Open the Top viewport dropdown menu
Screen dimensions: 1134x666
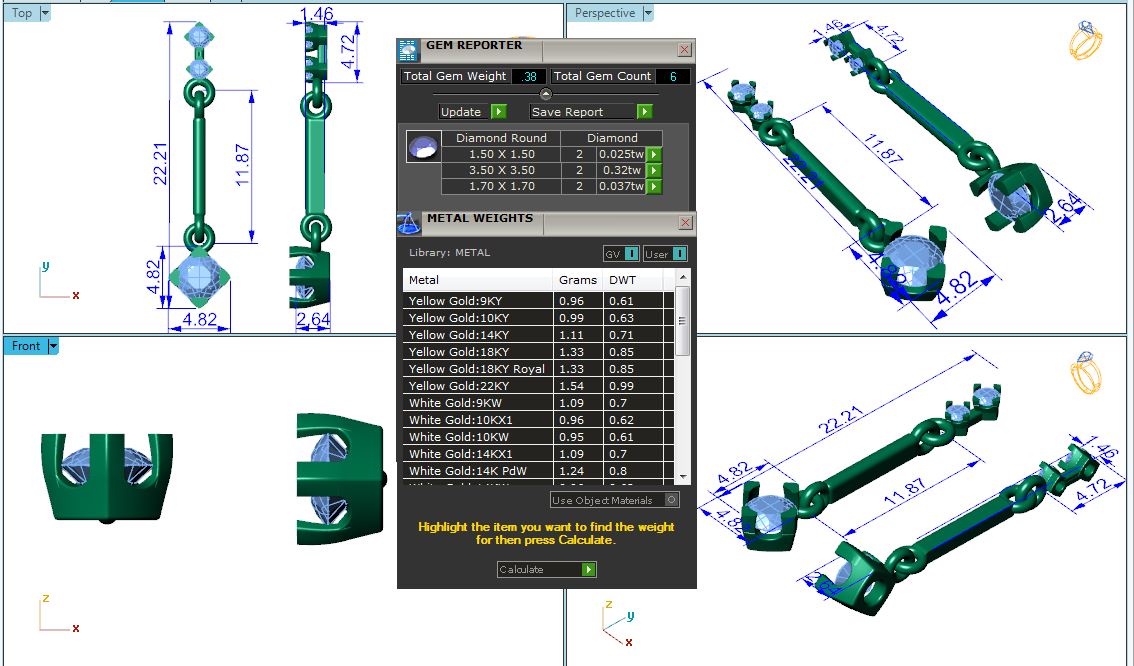pos(44,13)
